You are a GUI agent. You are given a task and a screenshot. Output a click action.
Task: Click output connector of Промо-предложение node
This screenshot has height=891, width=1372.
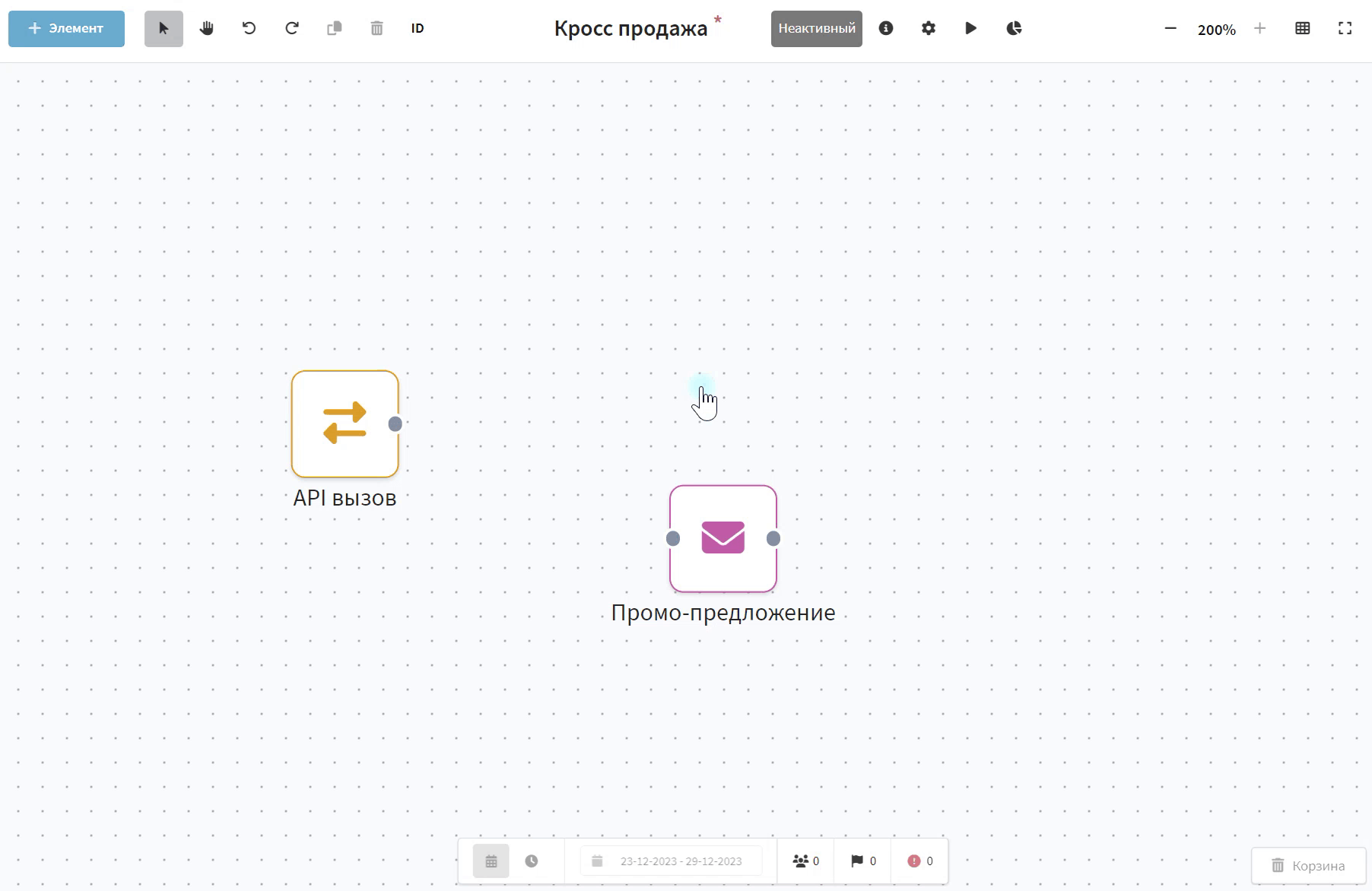pyautogui.click(x=773, y=538)
